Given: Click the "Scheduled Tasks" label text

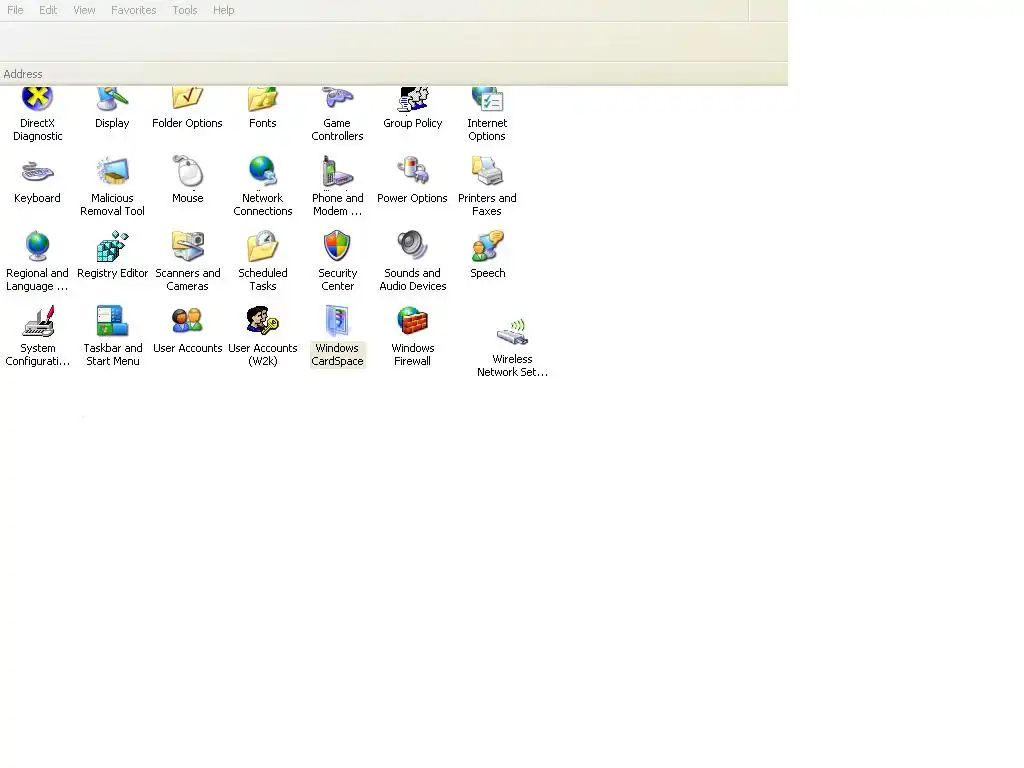Looking at the screenshot, I should pos(263,280).
